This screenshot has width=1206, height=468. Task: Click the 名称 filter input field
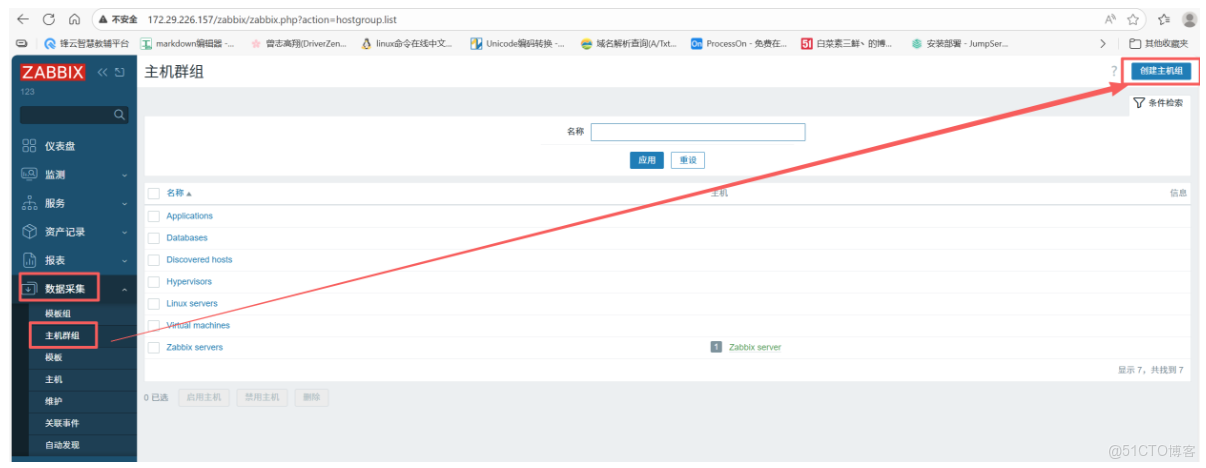698,132
